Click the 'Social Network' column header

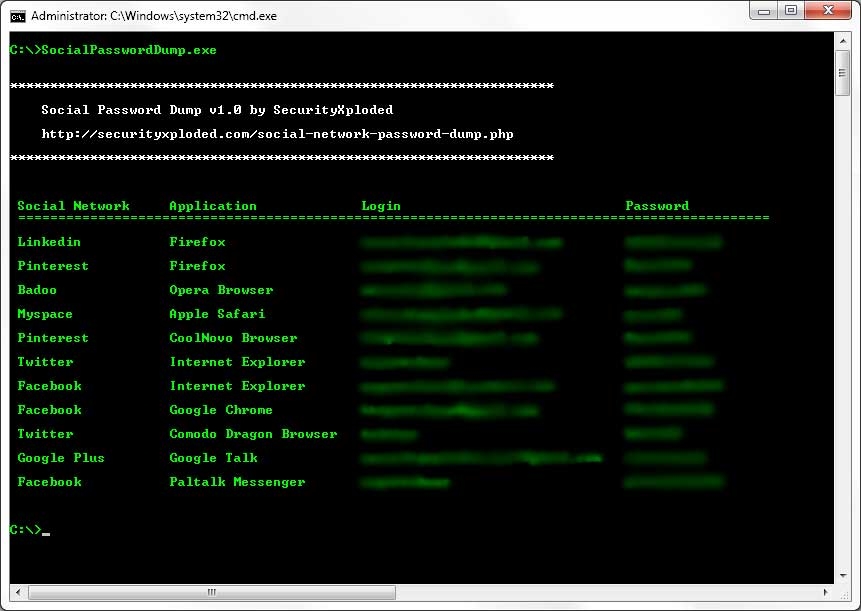74,206
